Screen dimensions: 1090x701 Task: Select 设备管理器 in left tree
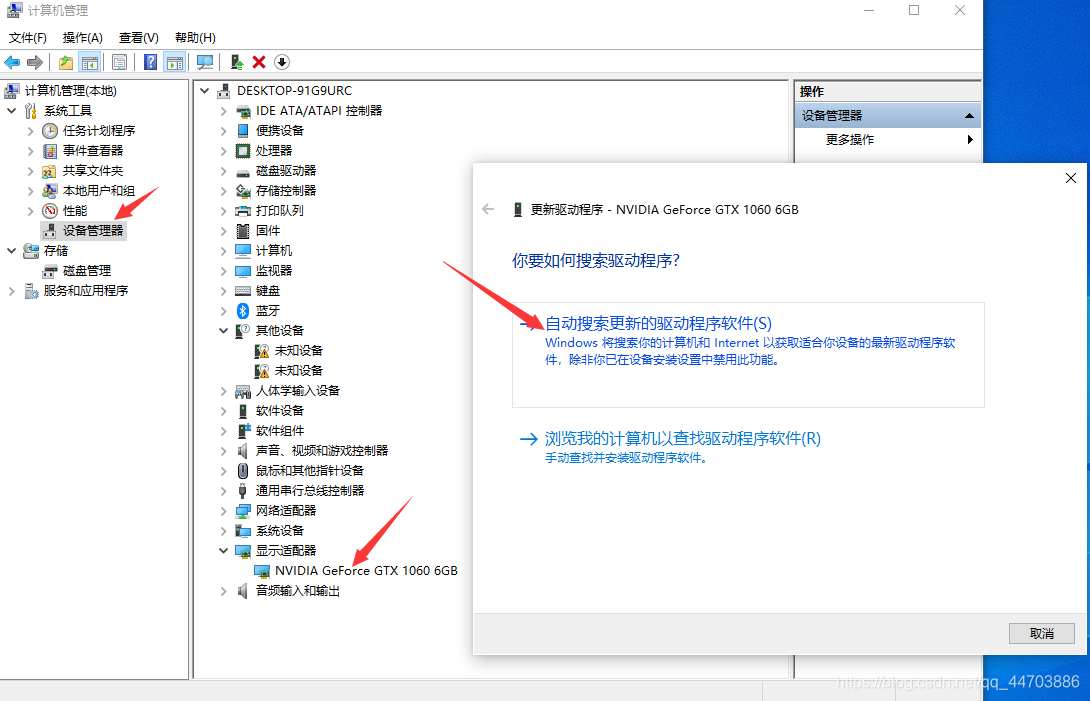92,231
